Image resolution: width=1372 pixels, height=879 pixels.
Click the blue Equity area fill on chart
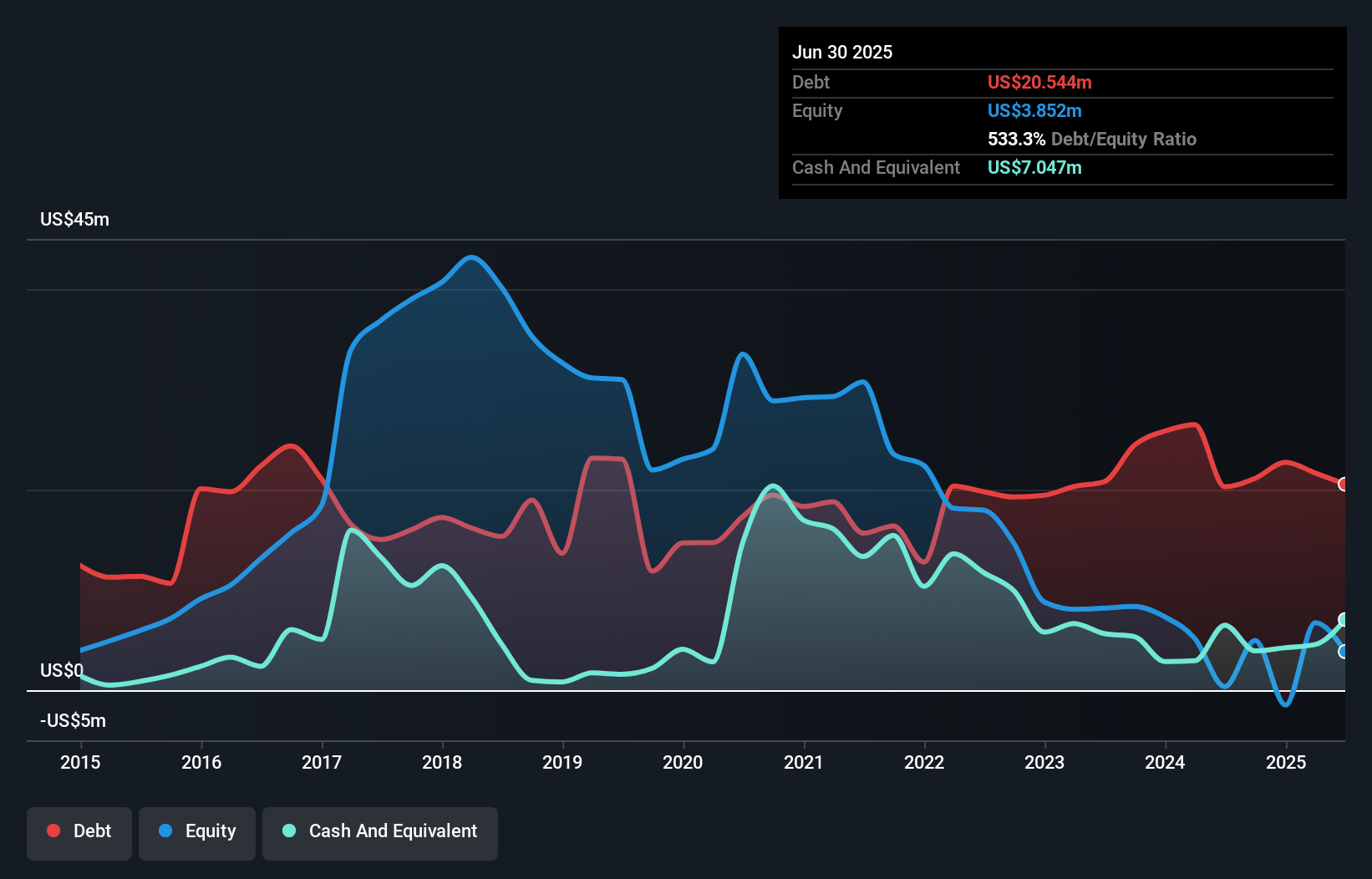pyautogui.click(x=460, y=376)
